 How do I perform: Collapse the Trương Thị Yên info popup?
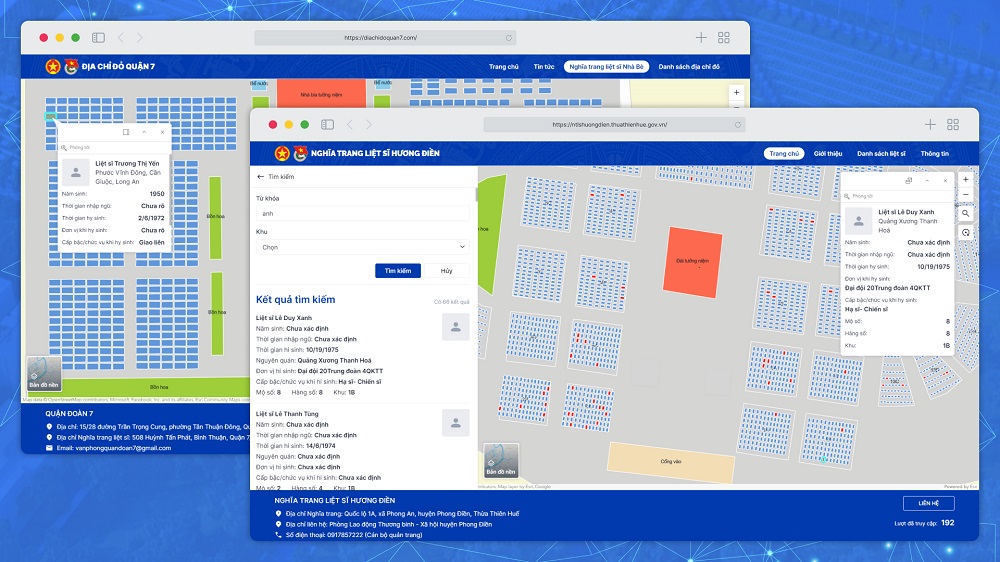click(x=144, y=132)
